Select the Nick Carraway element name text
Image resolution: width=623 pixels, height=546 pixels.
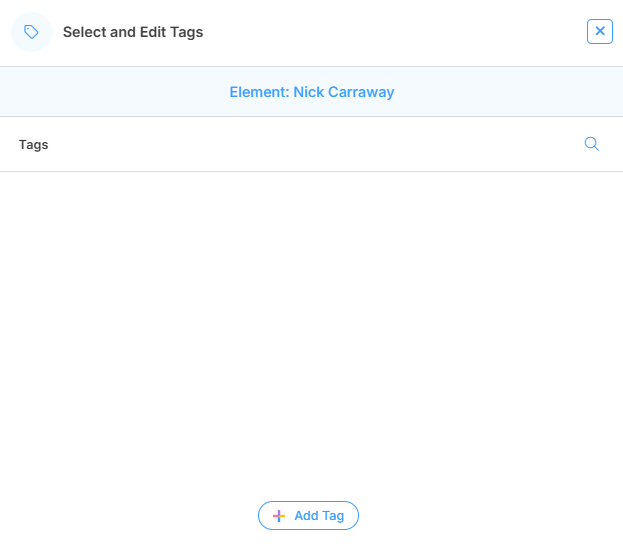pyautogui.click(x=344, y=92)
